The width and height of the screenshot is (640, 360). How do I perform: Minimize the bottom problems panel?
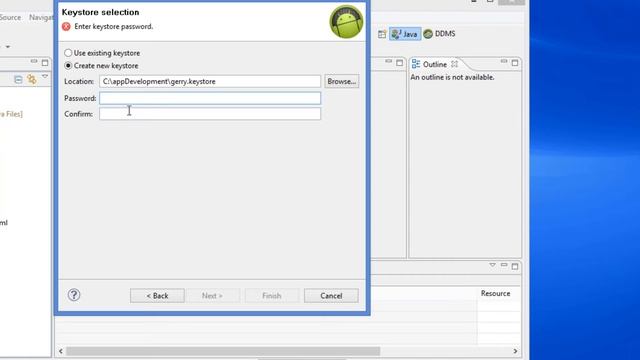504,265
